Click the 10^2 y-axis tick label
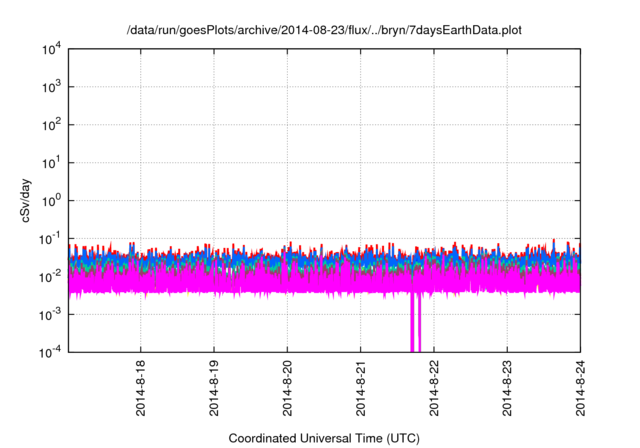Viewport: 640px width, 448px height. [52, 125]
